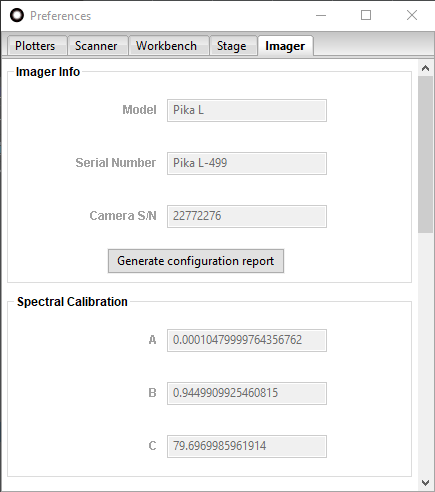Go to the Stage tab
Screen dimensions: 435x492
231,46
